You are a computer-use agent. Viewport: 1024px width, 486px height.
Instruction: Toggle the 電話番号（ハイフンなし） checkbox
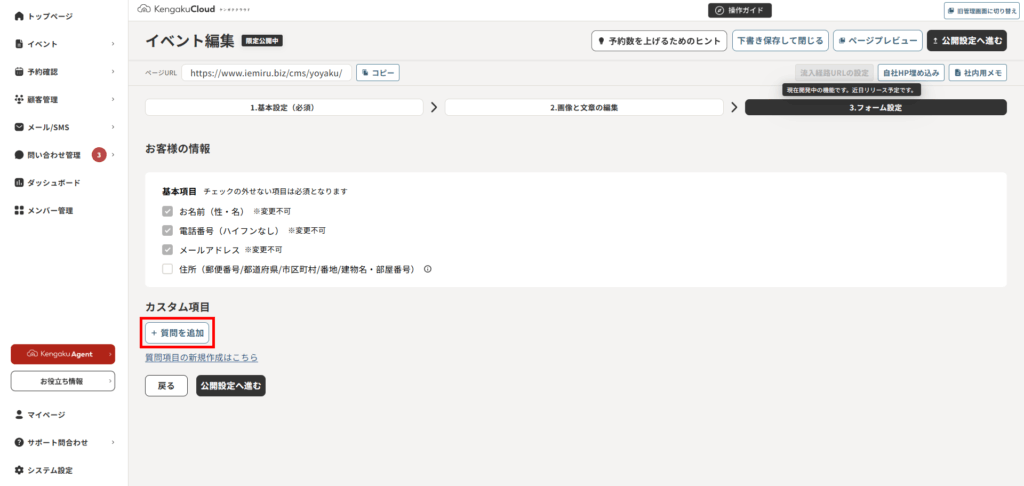point(167,231)
